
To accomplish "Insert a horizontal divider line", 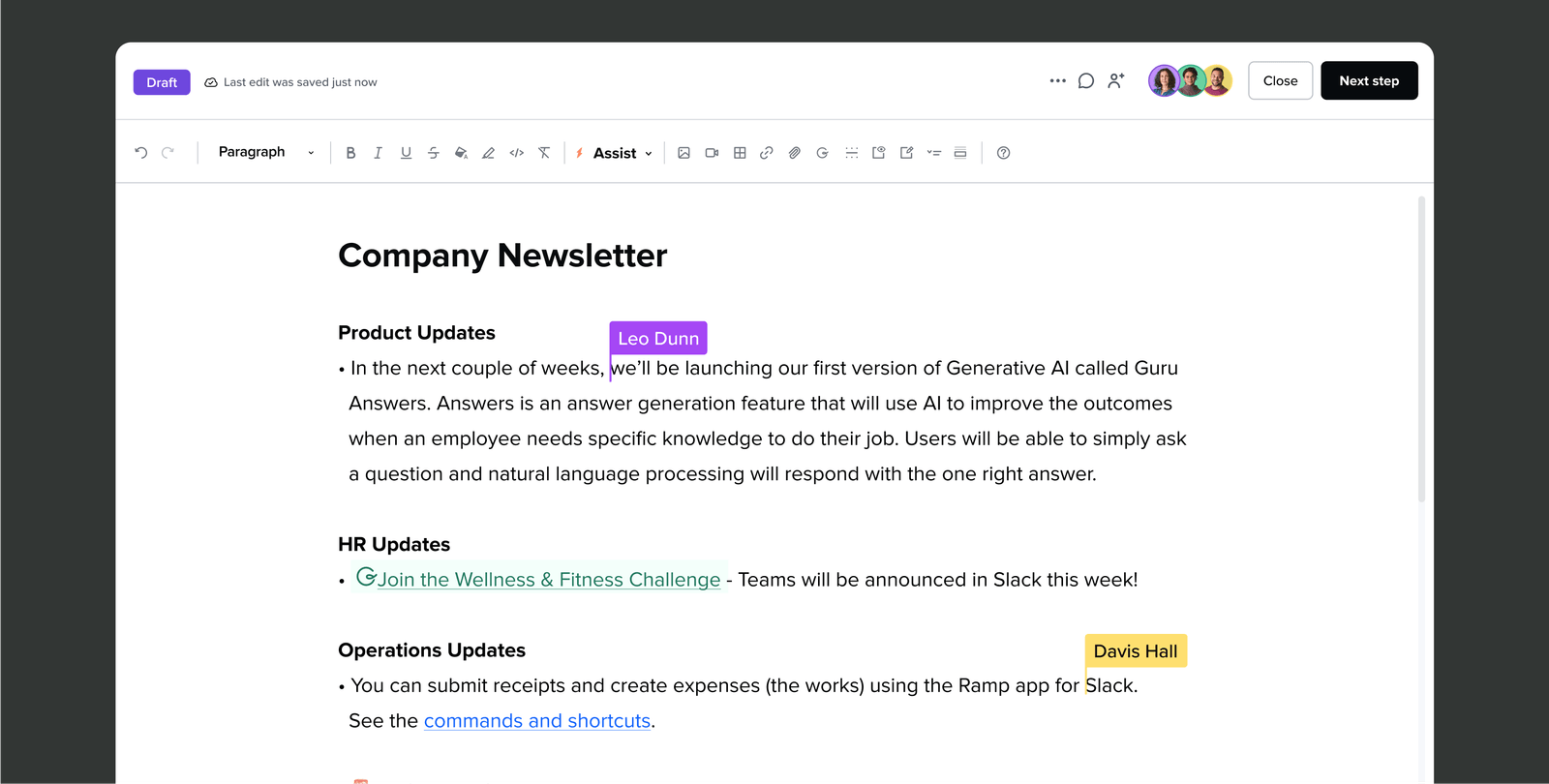I will coord(851,153).
